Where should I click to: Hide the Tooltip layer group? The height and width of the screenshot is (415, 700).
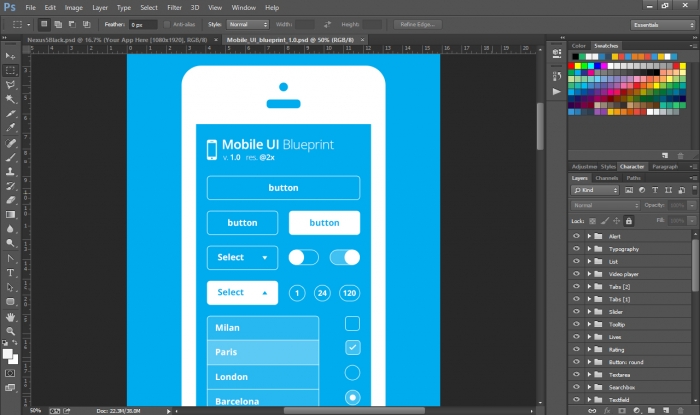coord(576,324)
